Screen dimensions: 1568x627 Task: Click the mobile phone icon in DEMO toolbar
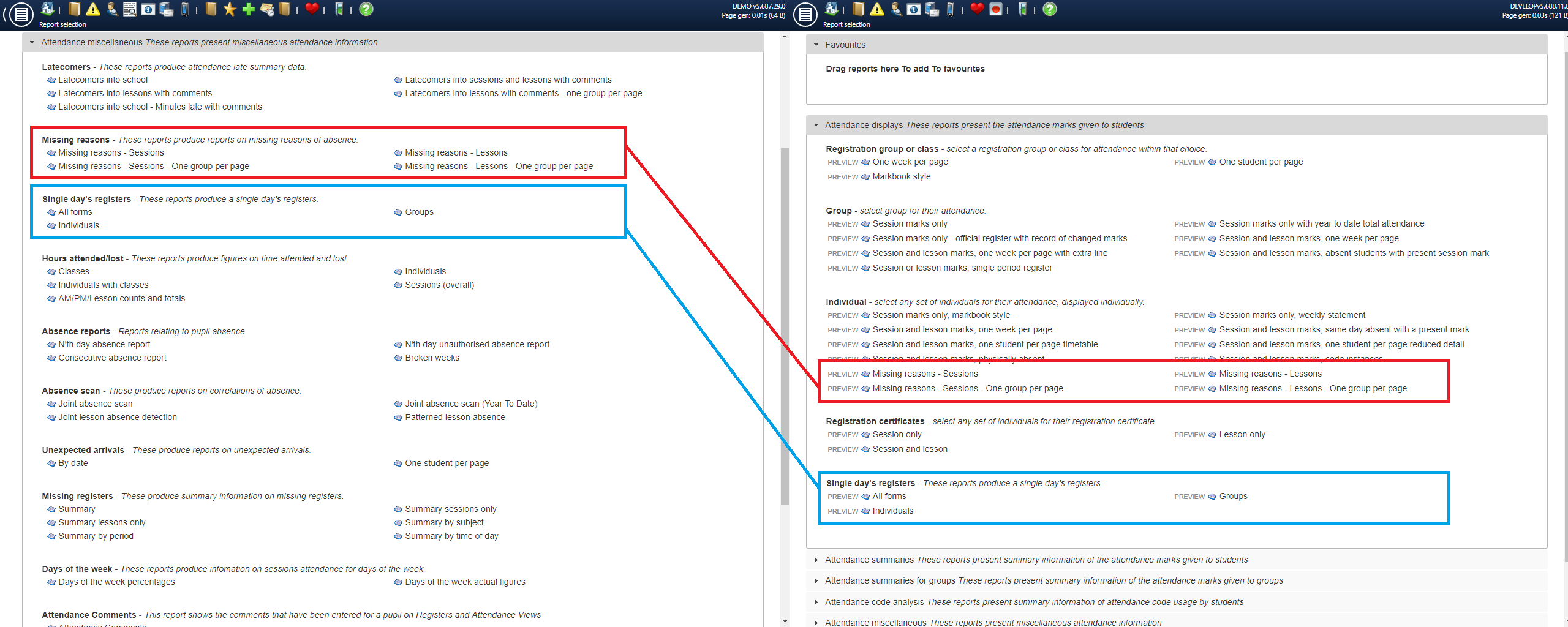pyautogui.click(x=184, y=9)
